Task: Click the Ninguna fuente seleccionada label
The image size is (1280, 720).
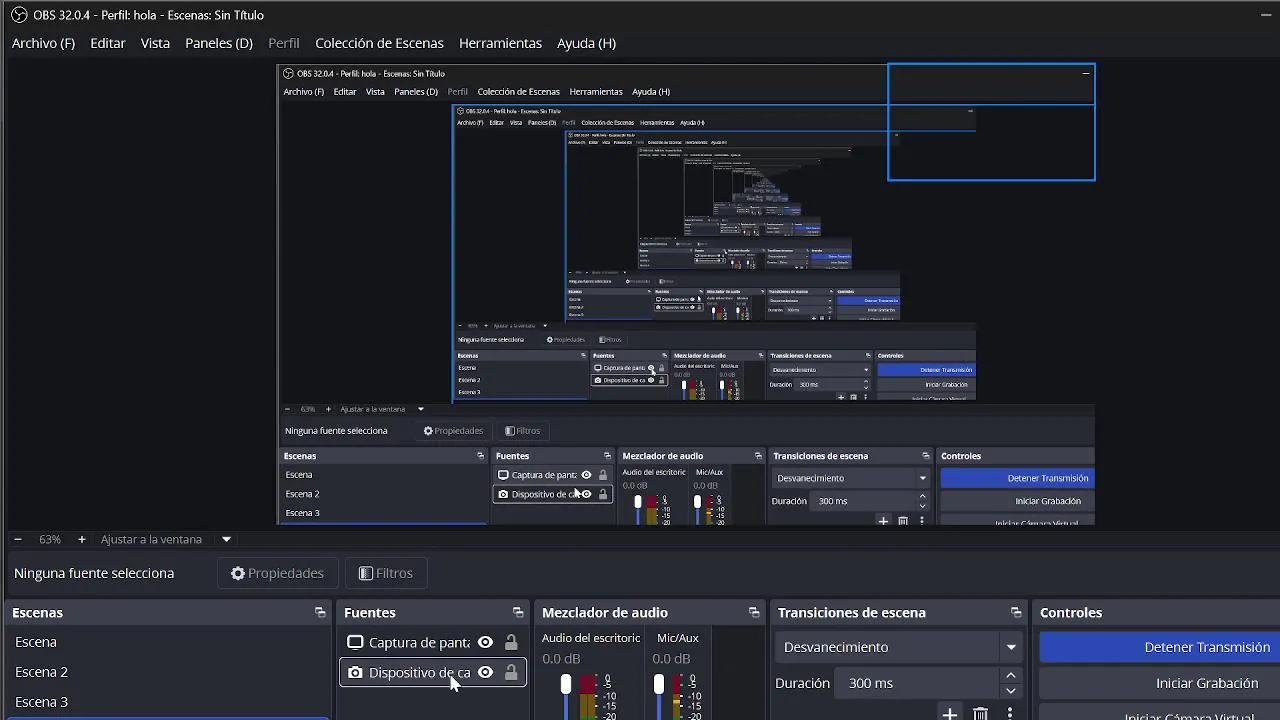Action: coord(94,573)
